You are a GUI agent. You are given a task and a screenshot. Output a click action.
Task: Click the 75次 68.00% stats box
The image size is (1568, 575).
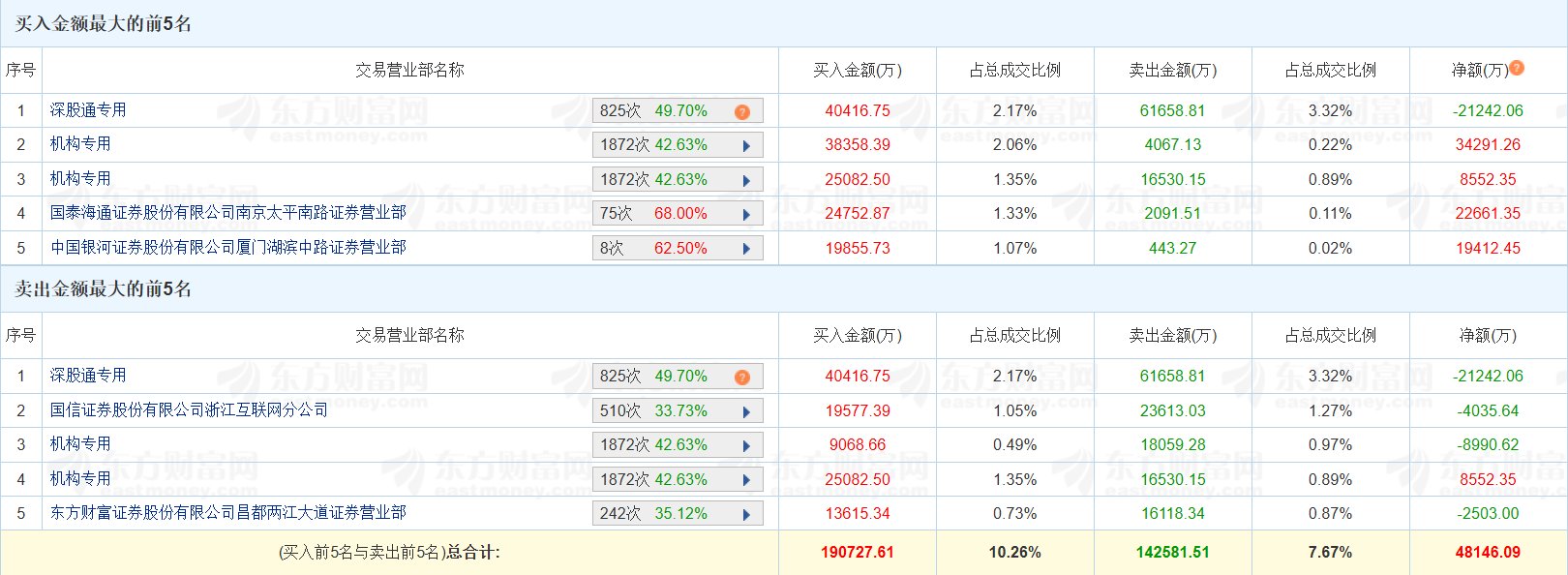point(668,214)
